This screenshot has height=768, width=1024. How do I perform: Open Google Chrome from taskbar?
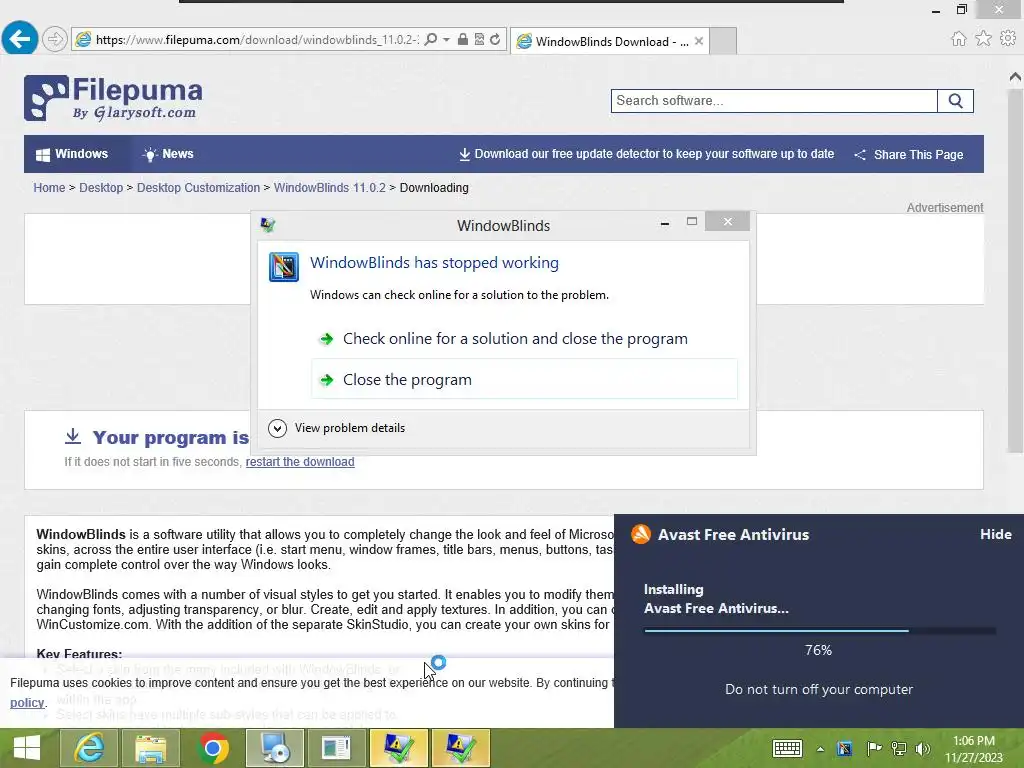point(212,748)
